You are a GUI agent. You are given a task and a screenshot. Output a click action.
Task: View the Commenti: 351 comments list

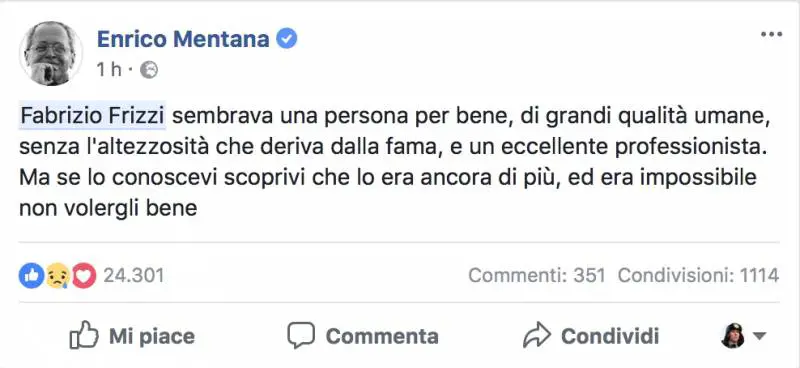click(537, 276)
